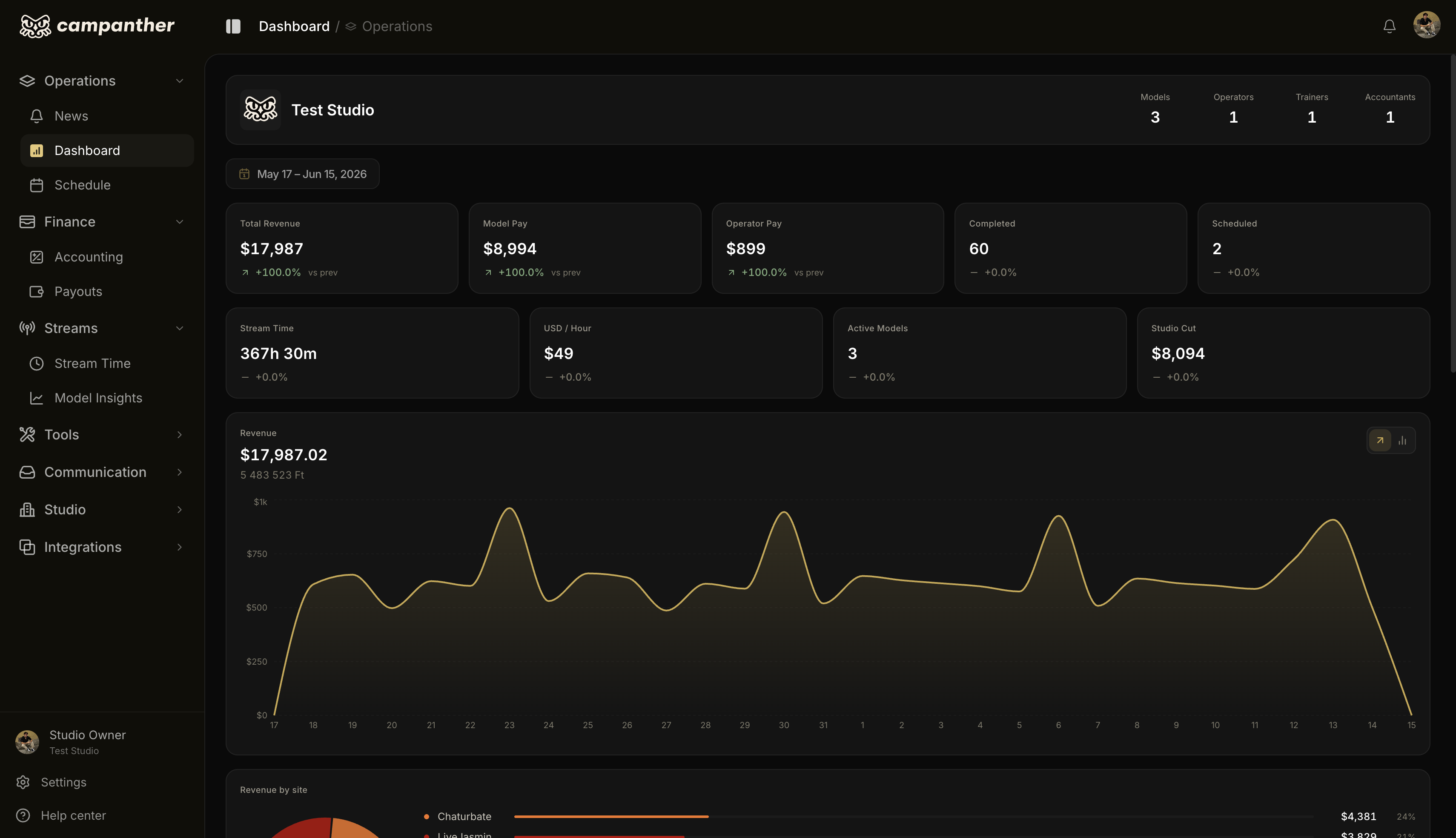Click the campanther logo
Screen dimensions: 1456x838
coord(97,25)
